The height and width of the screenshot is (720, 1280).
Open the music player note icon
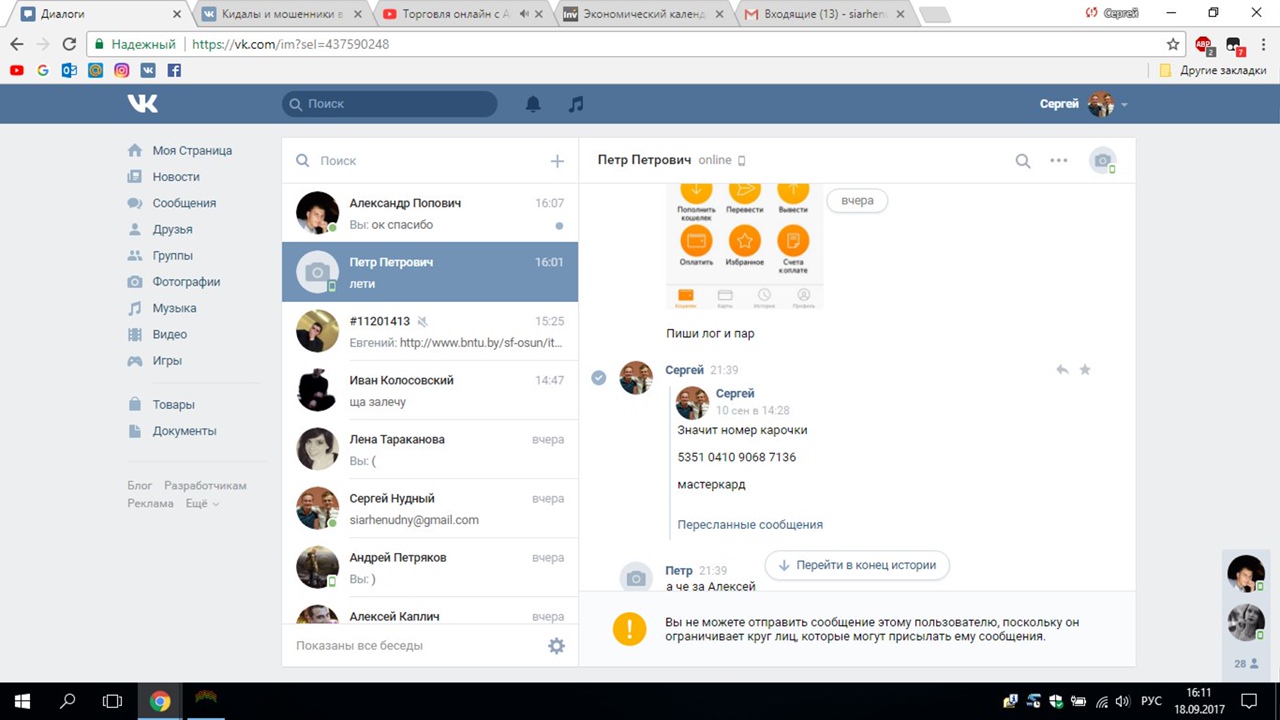(x=575, y=104)
